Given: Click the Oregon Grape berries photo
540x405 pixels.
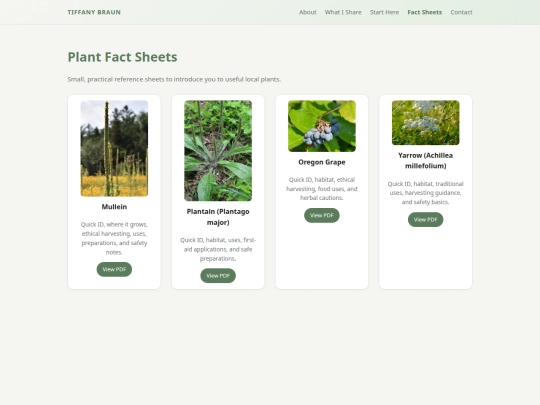Looking at the screenshot, I should 322,126.
